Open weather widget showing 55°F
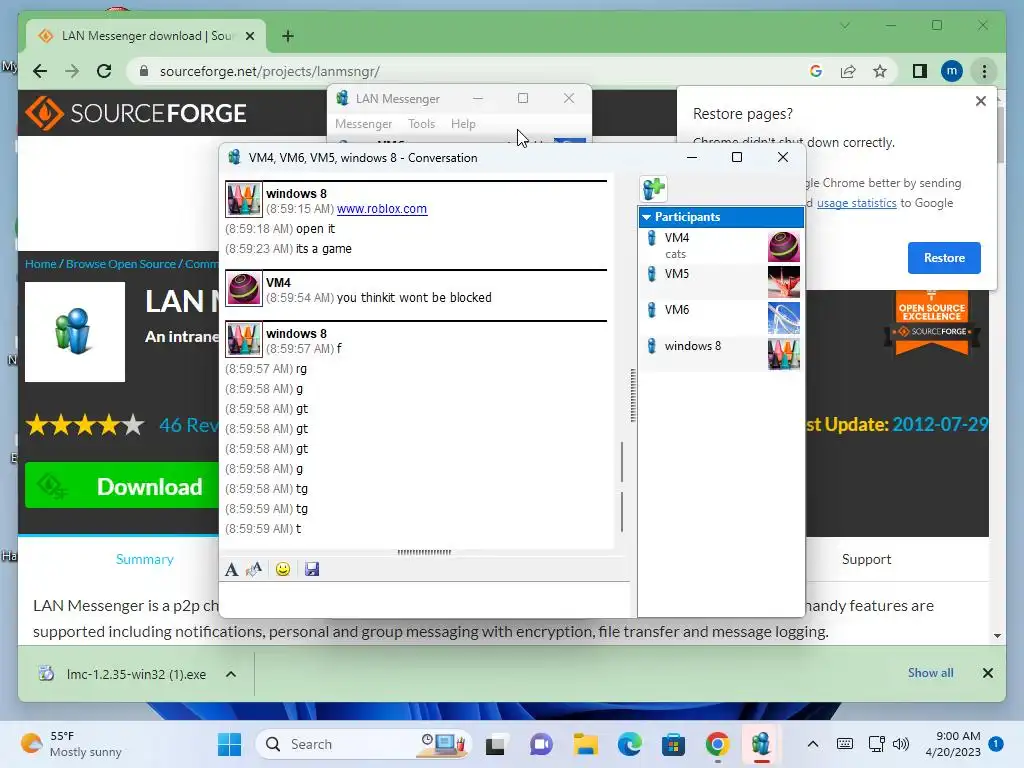 point(72,744)
